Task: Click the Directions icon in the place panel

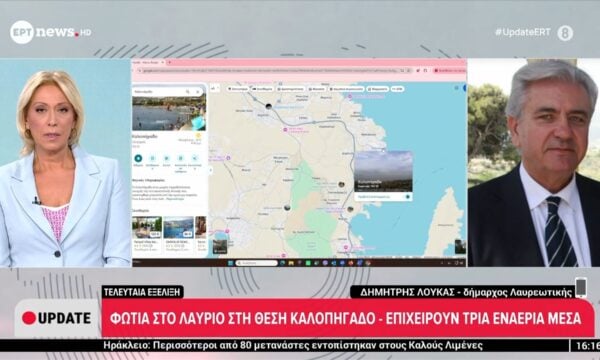Action: 138,158
